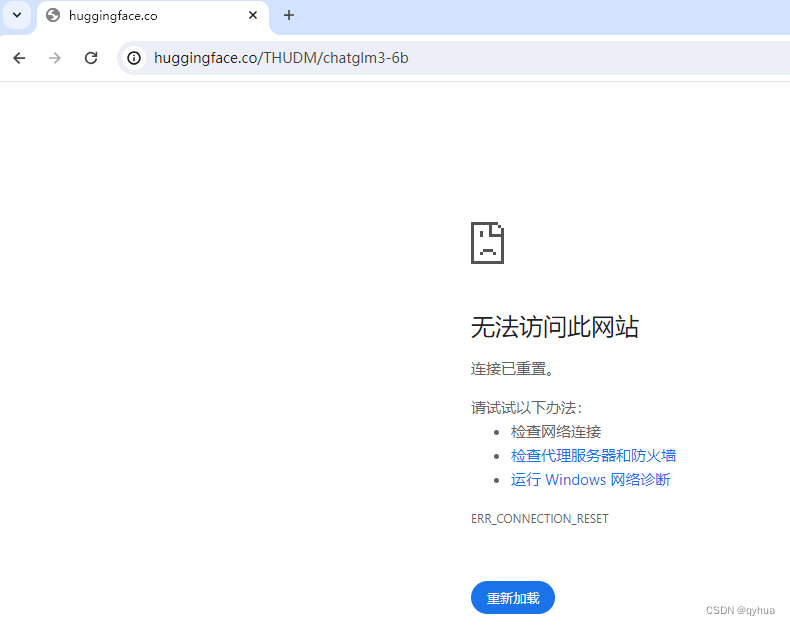
Task: Click the 请试试以下办法 text
Action: click(x=526, y=407)
